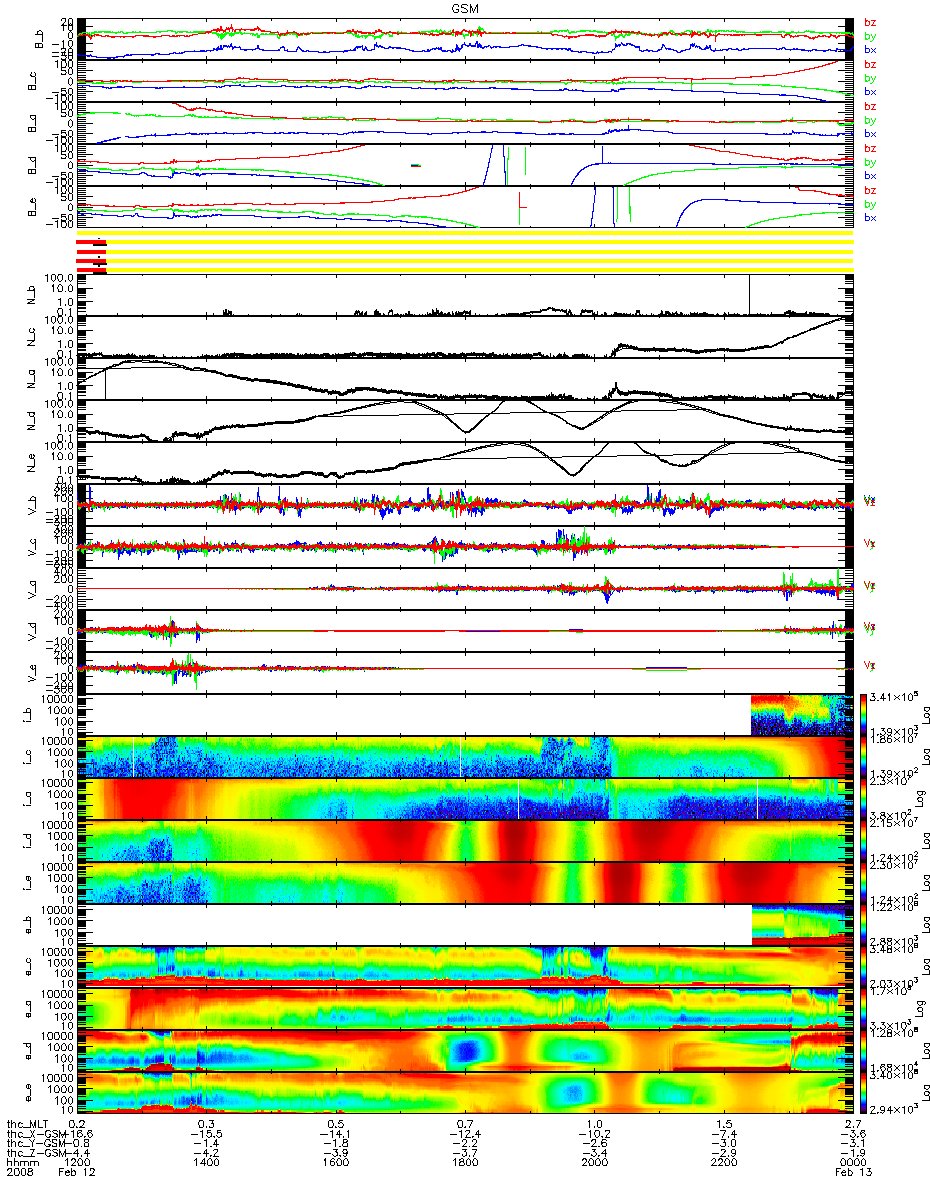This screenshot has width=930, height=1200.
Task: Click the green by legend of B_a panel
Action: pyautogui.click(x=870, y=120)
